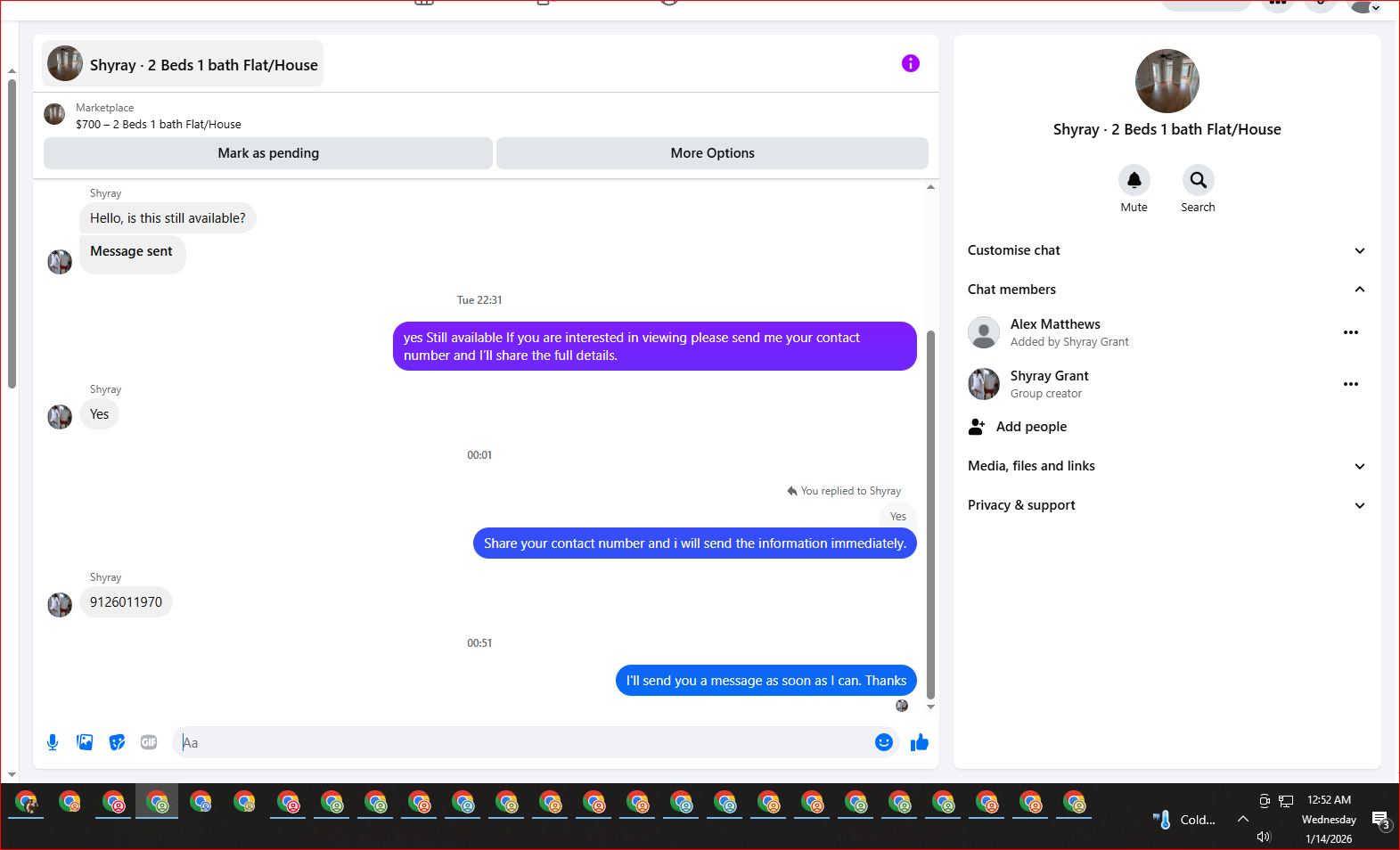This screenshot has height=850, width=1400.
Task: Collapse the Chat members section
Action: pyautogui.click(x=1167, y=290)
